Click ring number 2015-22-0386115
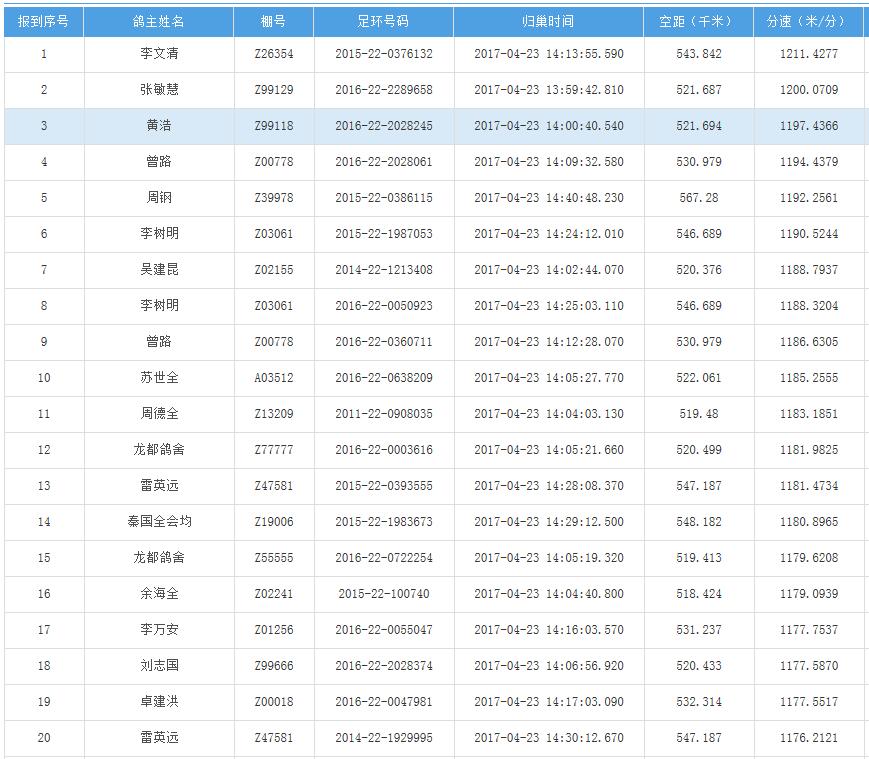869x759 pixels. click(383, 198)
